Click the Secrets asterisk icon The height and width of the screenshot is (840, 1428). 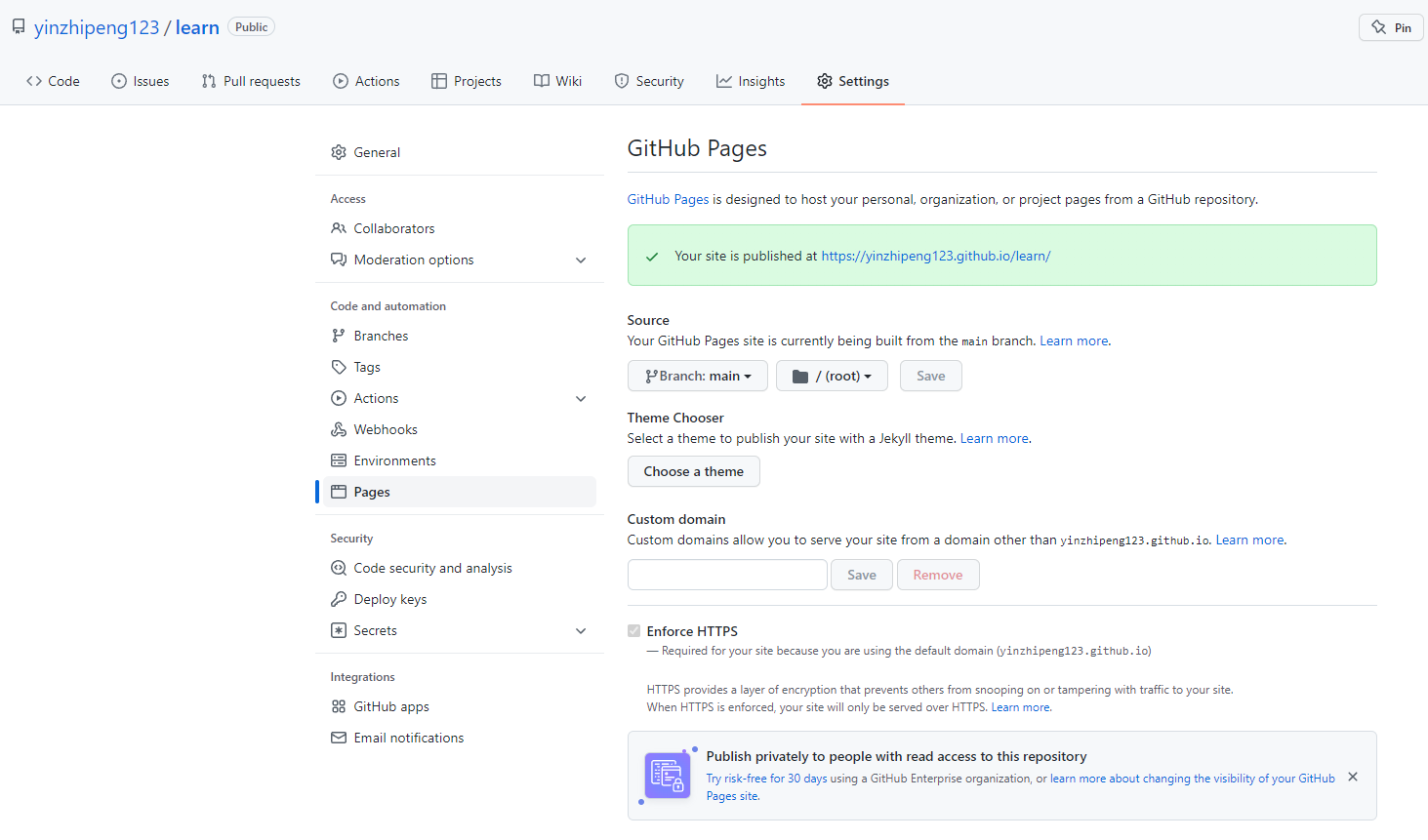(x=339, y=630)
